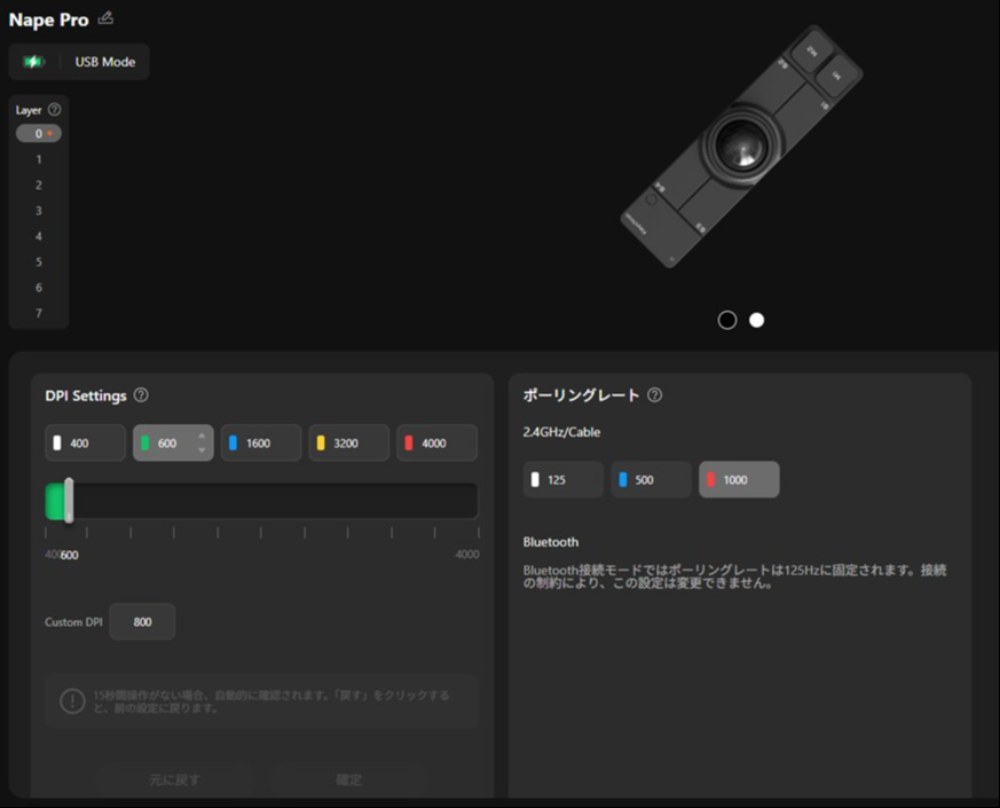The image size is (1000, 808).
Task: Choose the blue 1600 DPI preset
Action: click(261, 443)
